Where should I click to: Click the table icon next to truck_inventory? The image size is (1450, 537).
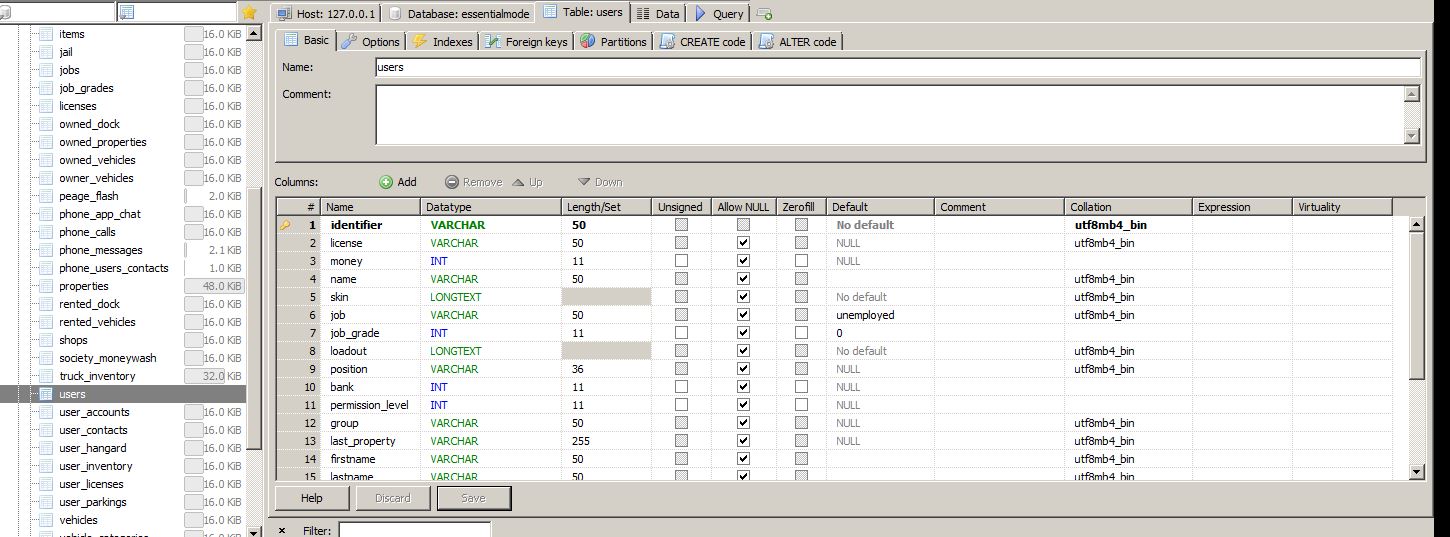[x=45, y=376]
